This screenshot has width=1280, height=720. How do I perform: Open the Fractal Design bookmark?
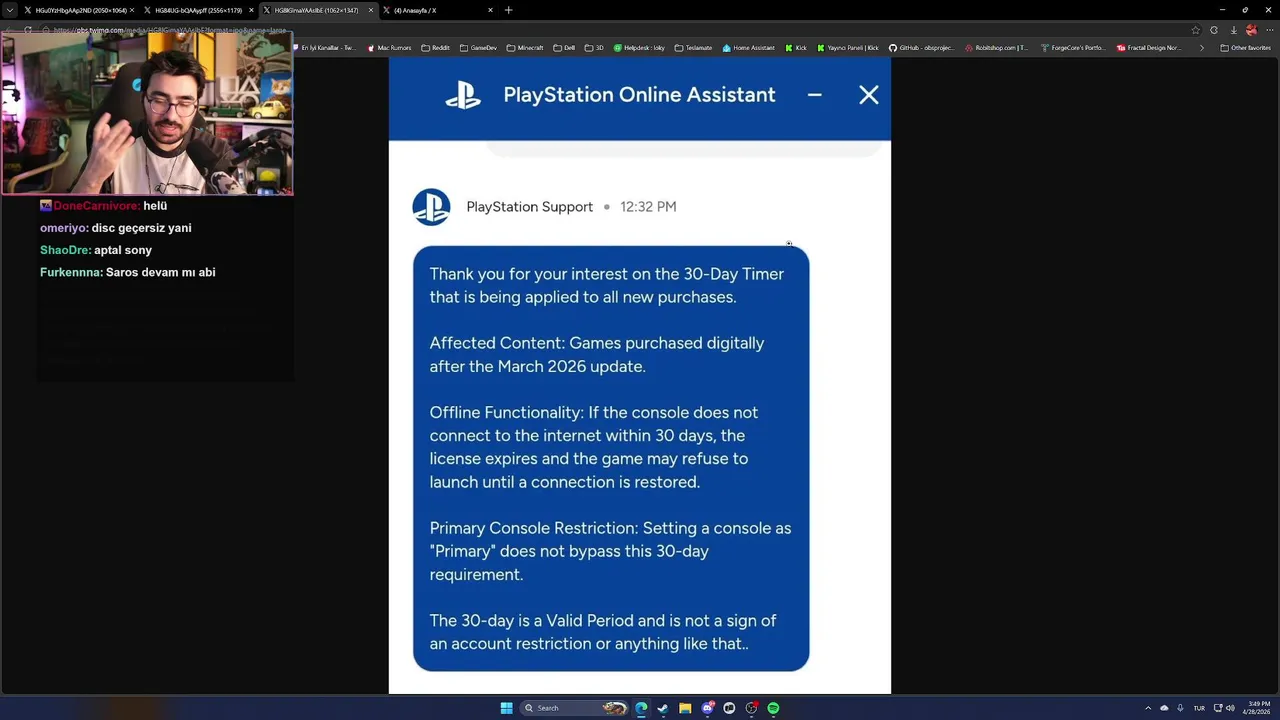click(x=1150, y=48)
